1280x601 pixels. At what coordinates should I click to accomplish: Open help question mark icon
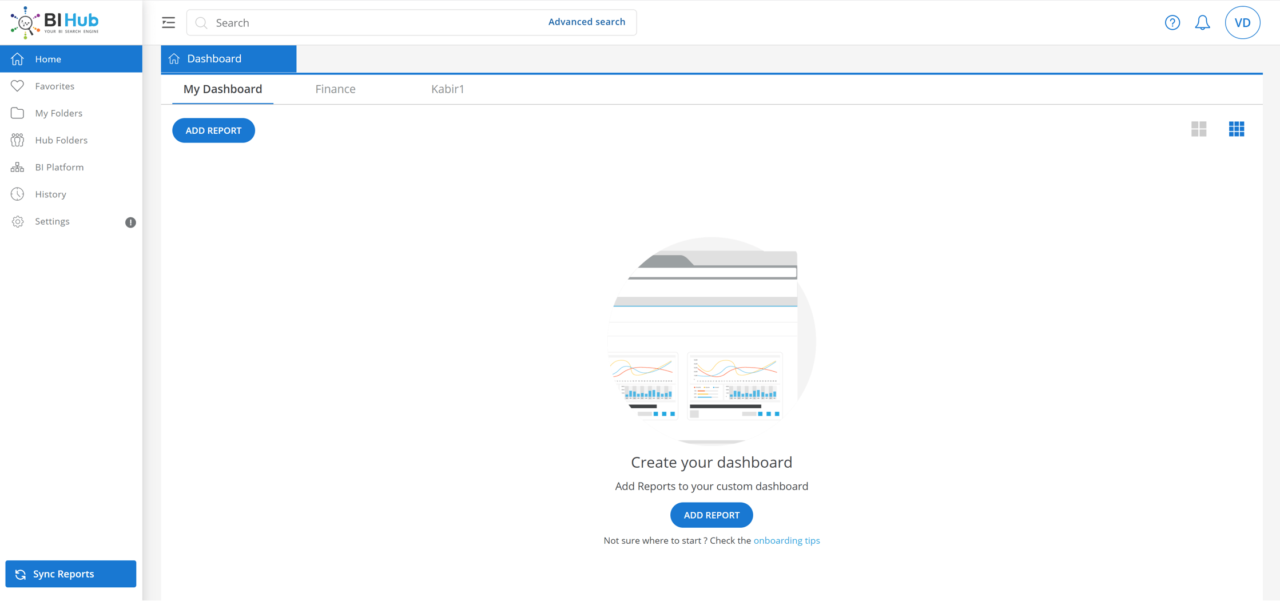[x=1173, y=22]
